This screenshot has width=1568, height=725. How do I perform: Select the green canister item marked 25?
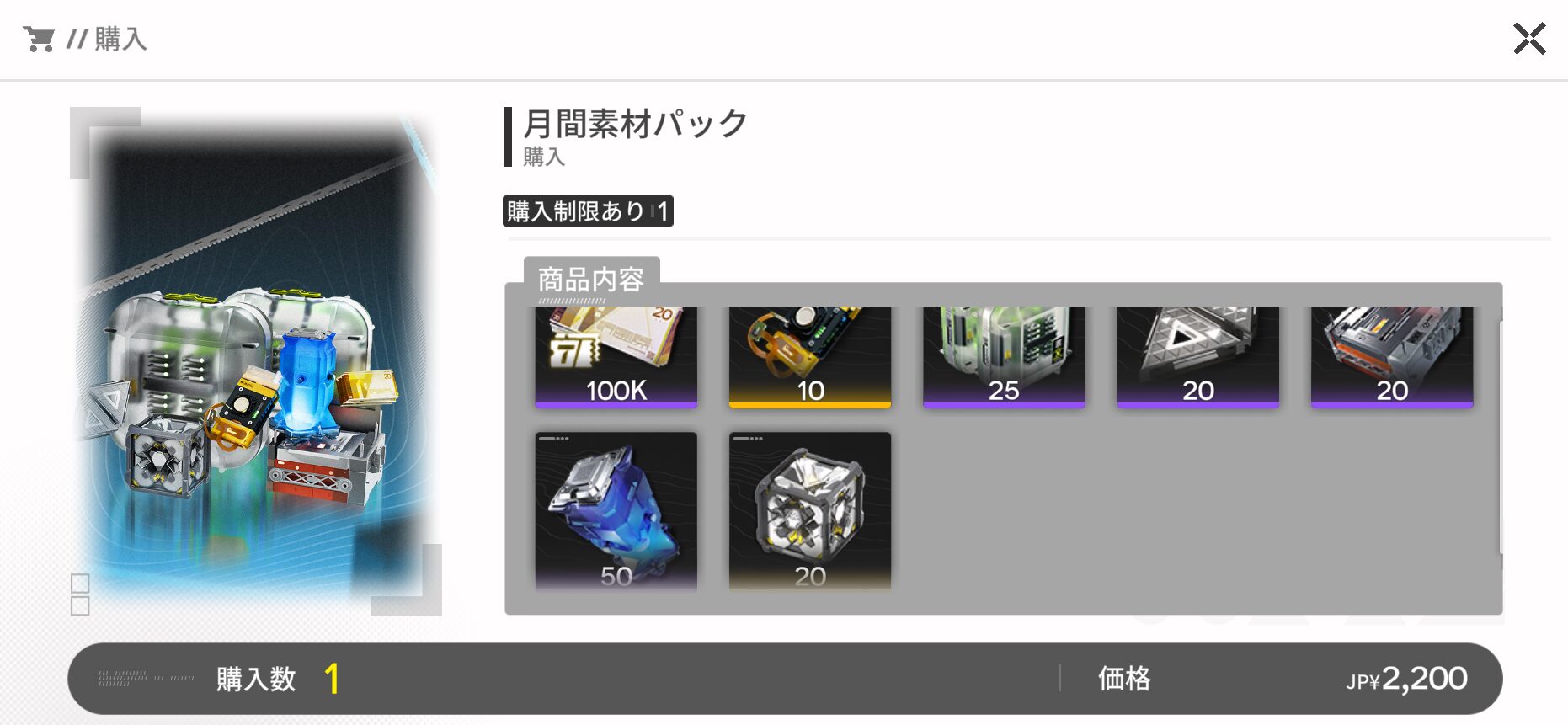tap(1004, 357)
